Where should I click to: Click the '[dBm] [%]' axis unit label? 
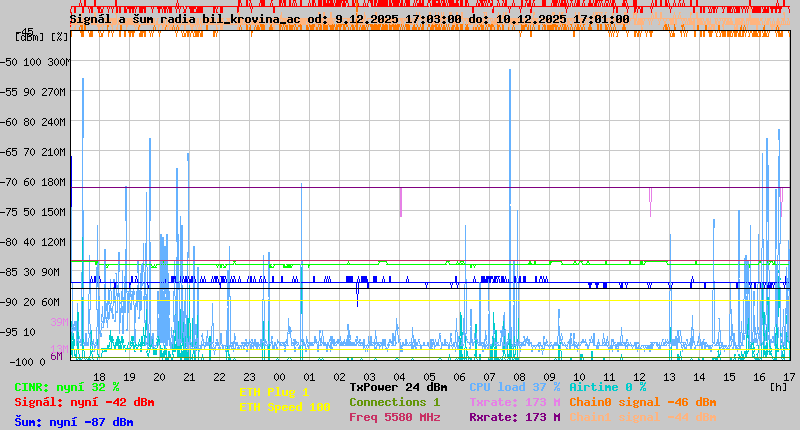(x=41, y=37)
